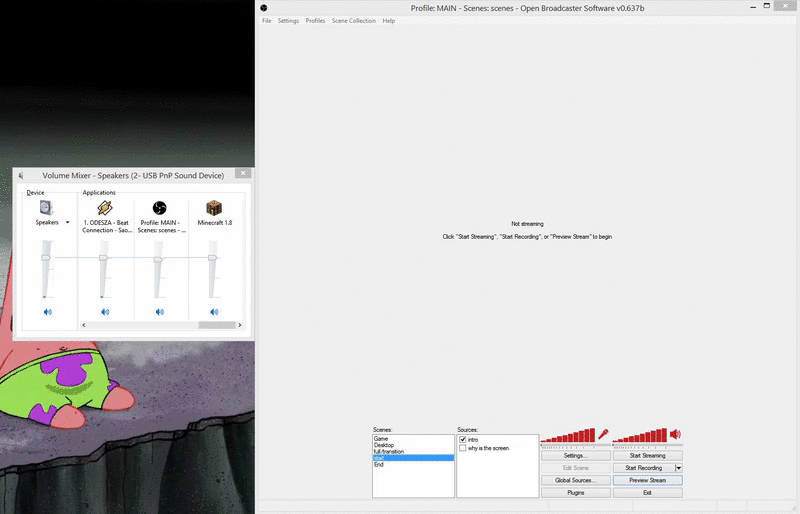Maximize the OBS window
The width and height of the screenshot is (800, 514).
766,6
